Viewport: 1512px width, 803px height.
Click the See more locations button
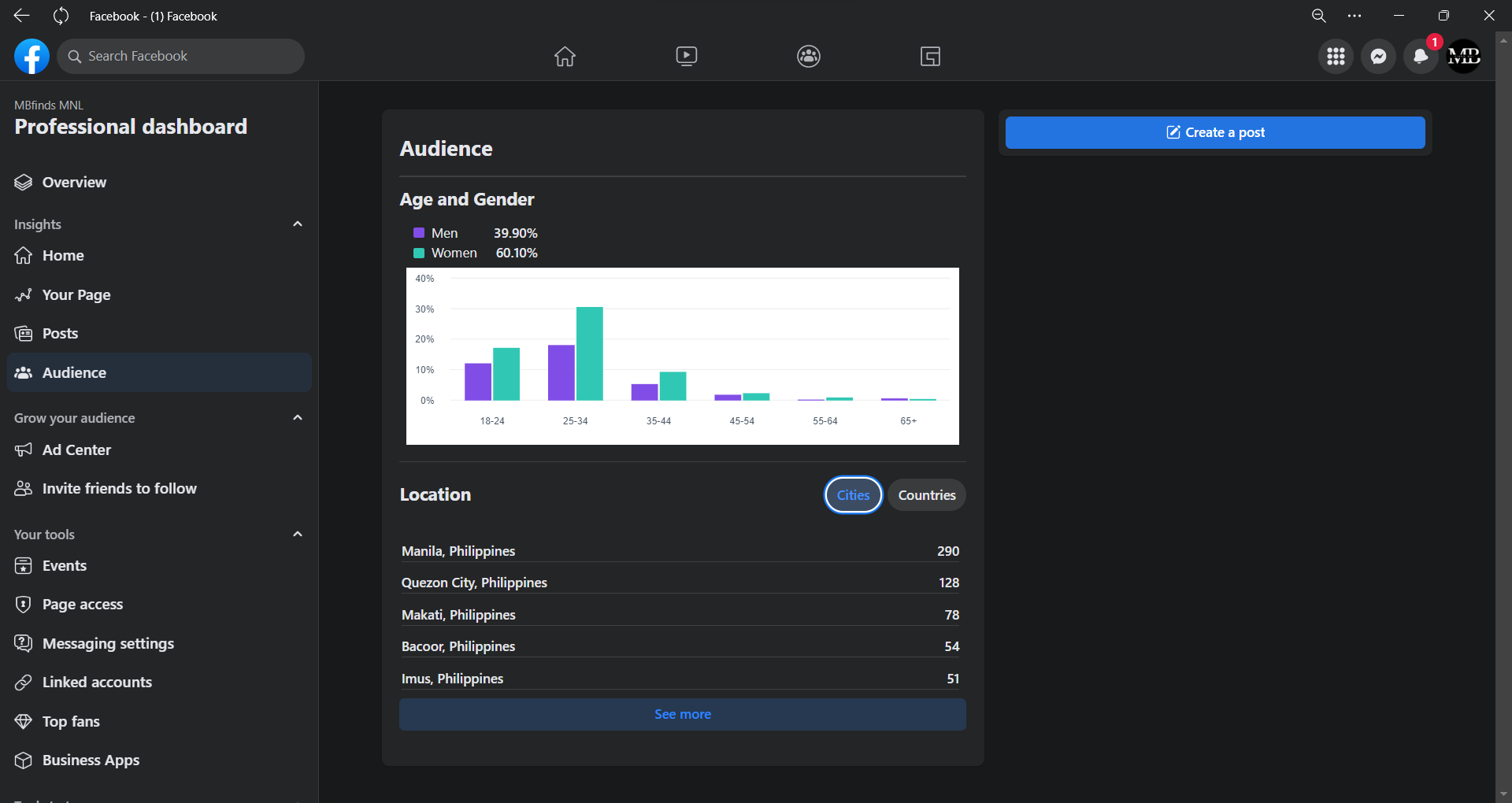pyautogui.click(x=683, y=714)
